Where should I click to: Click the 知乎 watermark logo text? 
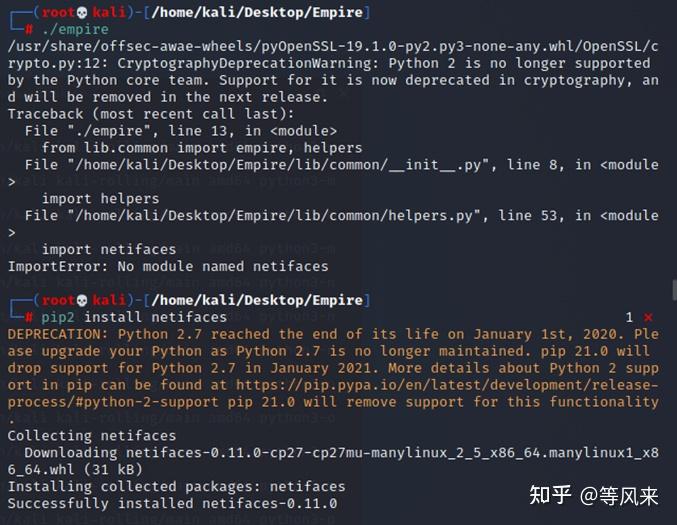550,495
